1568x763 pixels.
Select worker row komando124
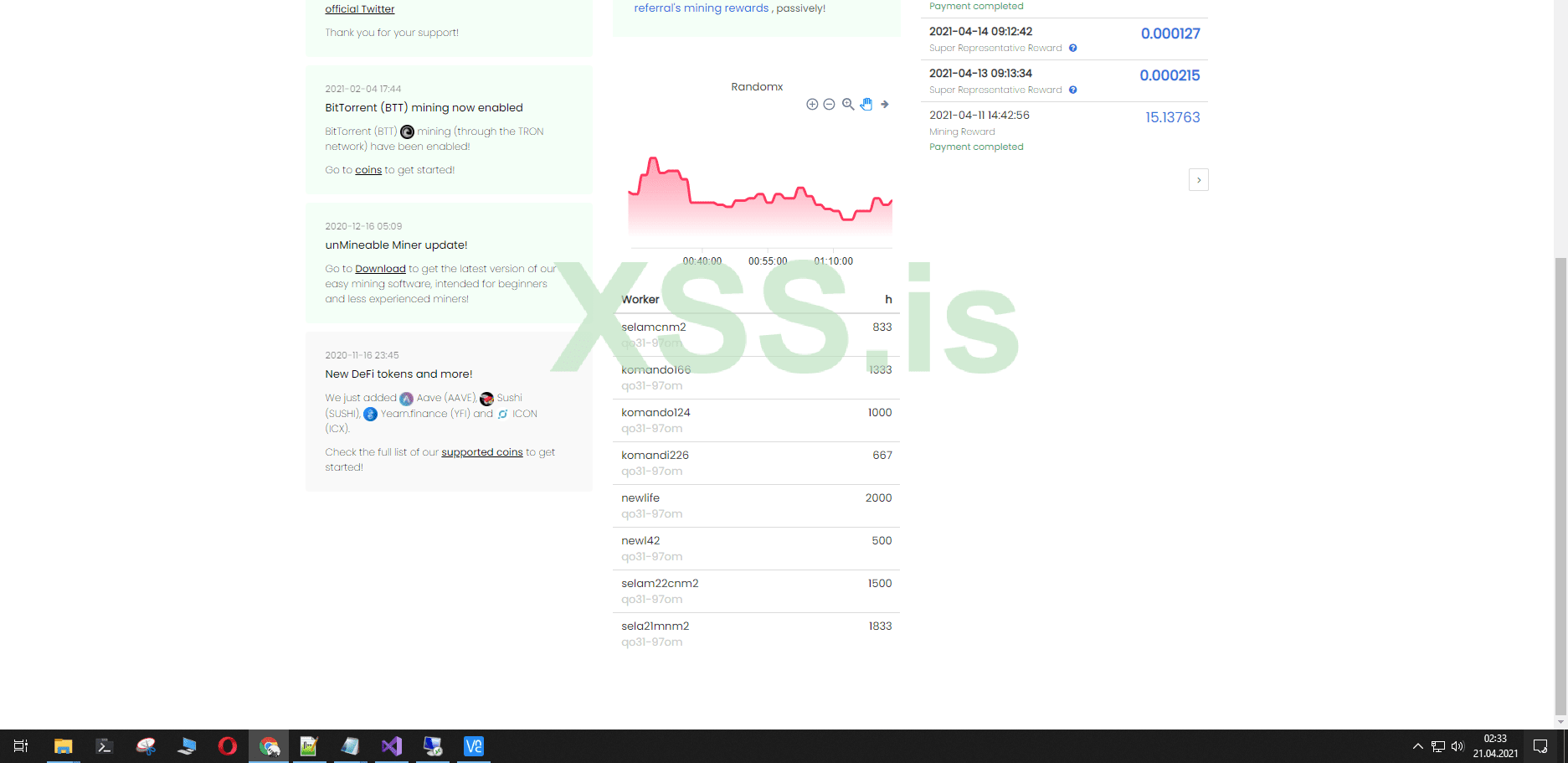coord(757,420)
